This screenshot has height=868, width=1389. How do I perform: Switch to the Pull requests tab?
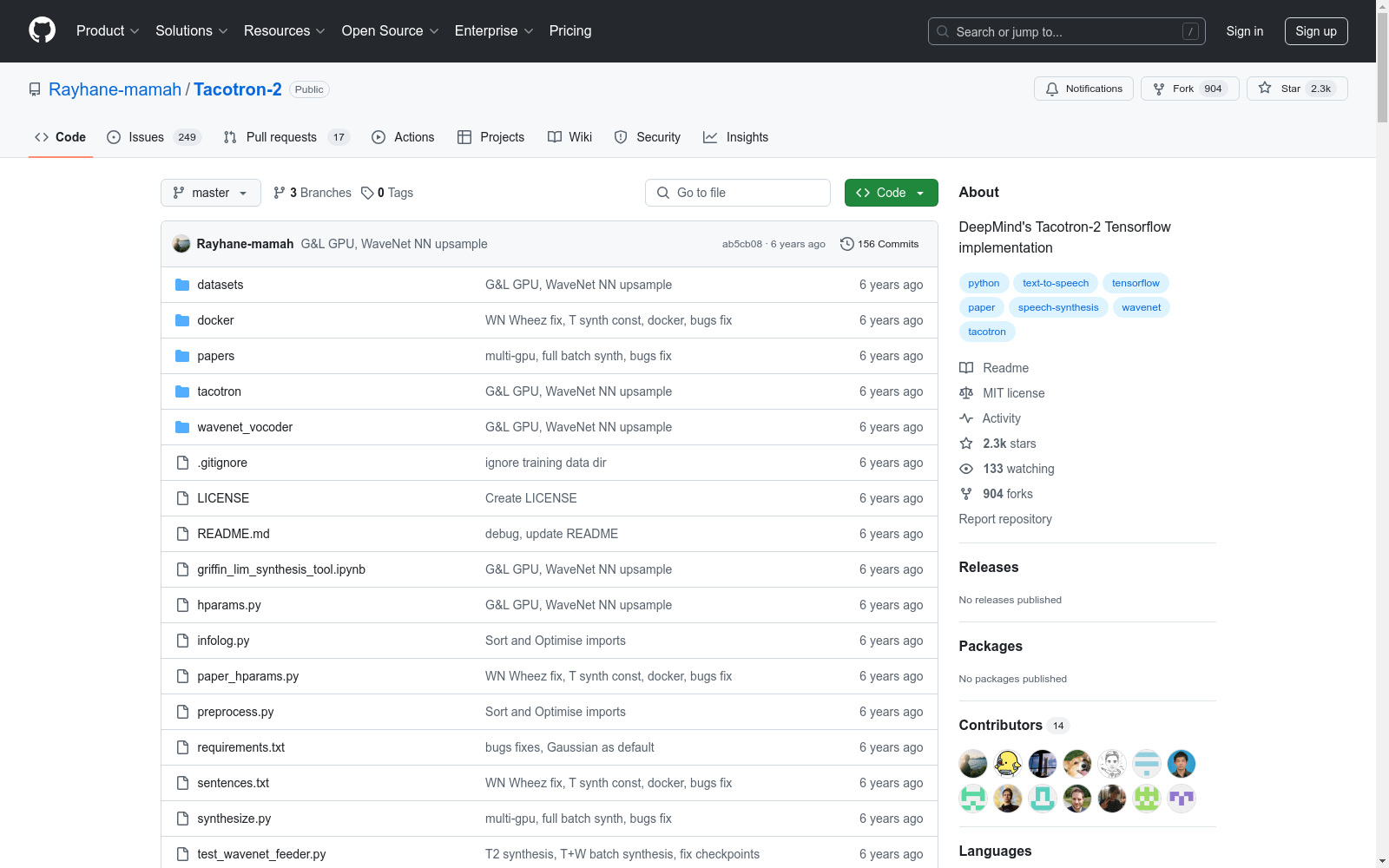[x=286, y=137]
